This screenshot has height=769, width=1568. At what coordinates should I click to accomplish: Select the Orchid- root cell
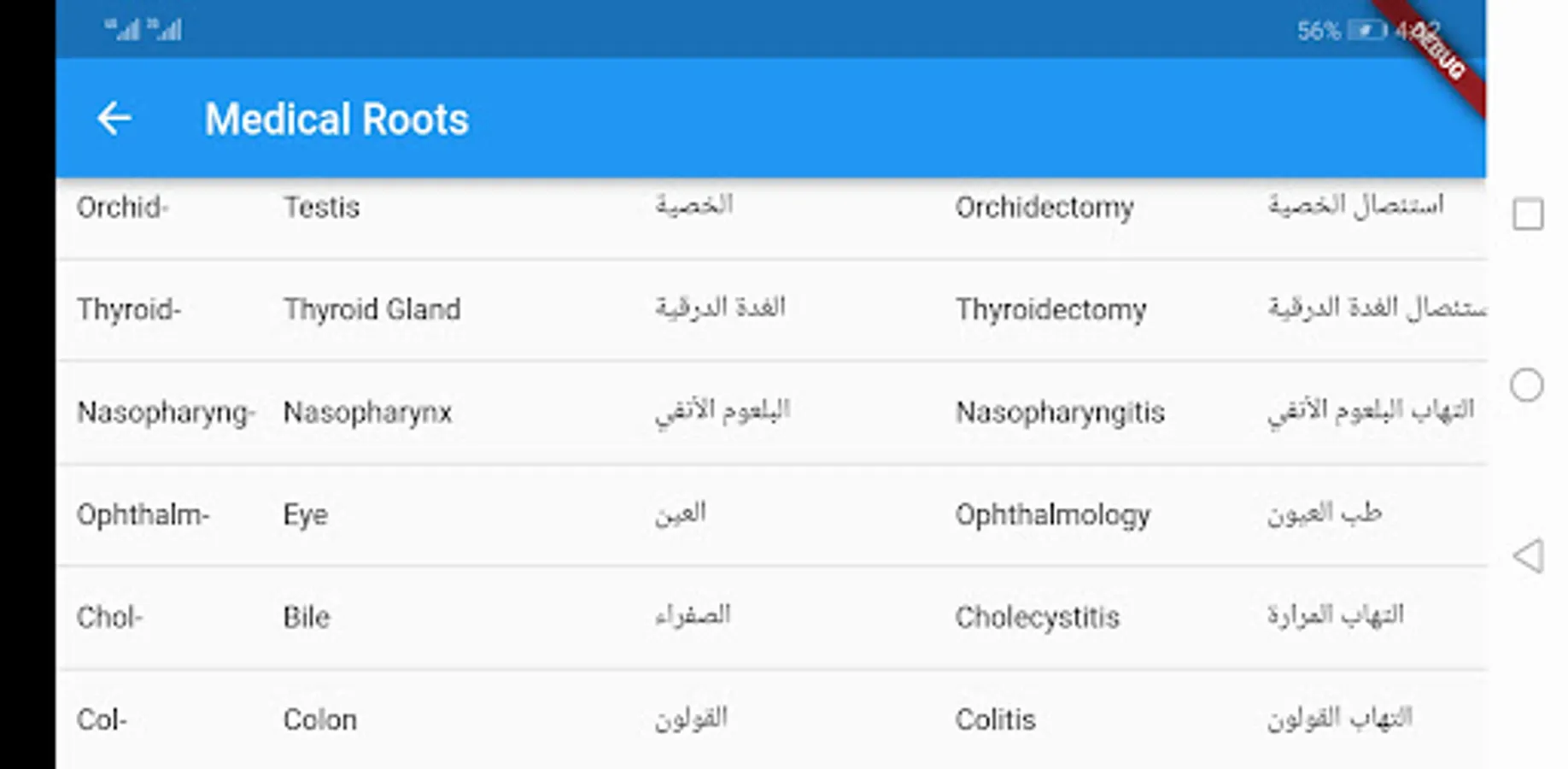tap(123, 208)
